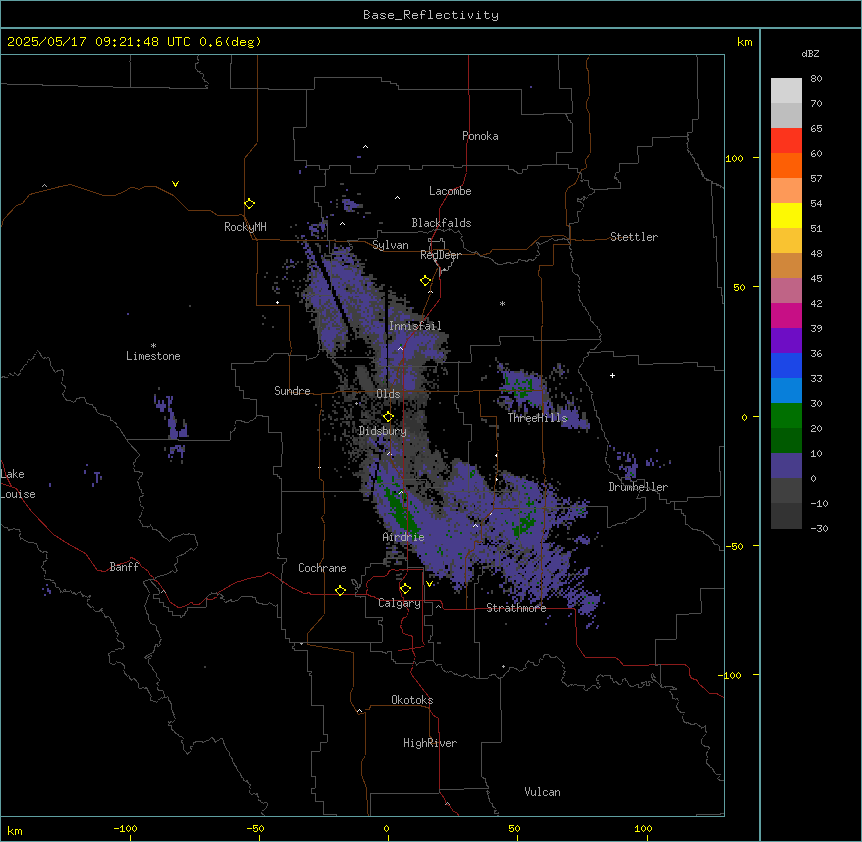
Task: Click the yellow diamond marker above Didsbury
Action: (388, 416)
